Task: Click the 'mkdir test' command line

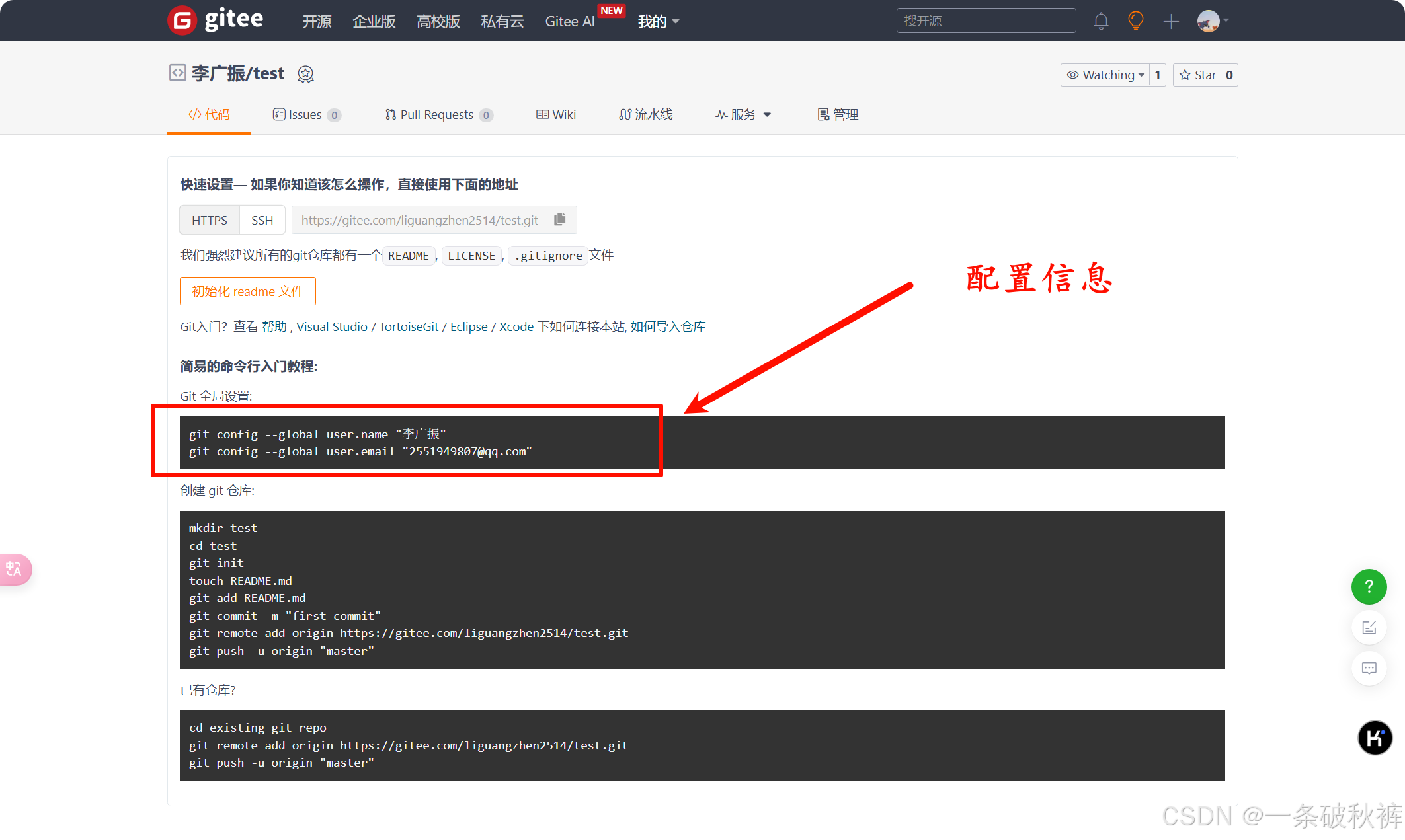Action: (x=223, y=528)
